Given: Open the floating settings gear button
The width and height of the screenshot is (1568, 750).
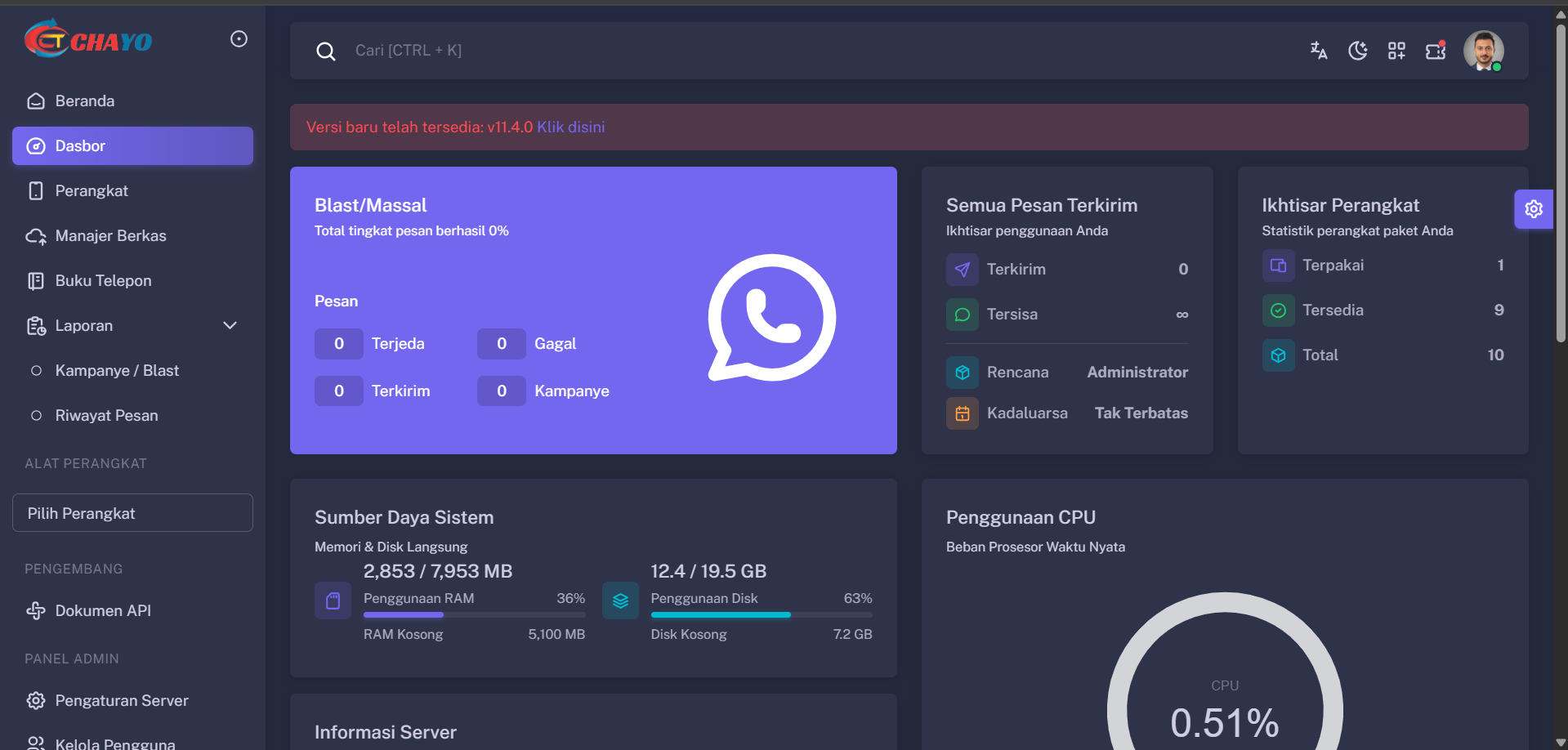Looking at the screenshot, I should tap(1534, 209).
